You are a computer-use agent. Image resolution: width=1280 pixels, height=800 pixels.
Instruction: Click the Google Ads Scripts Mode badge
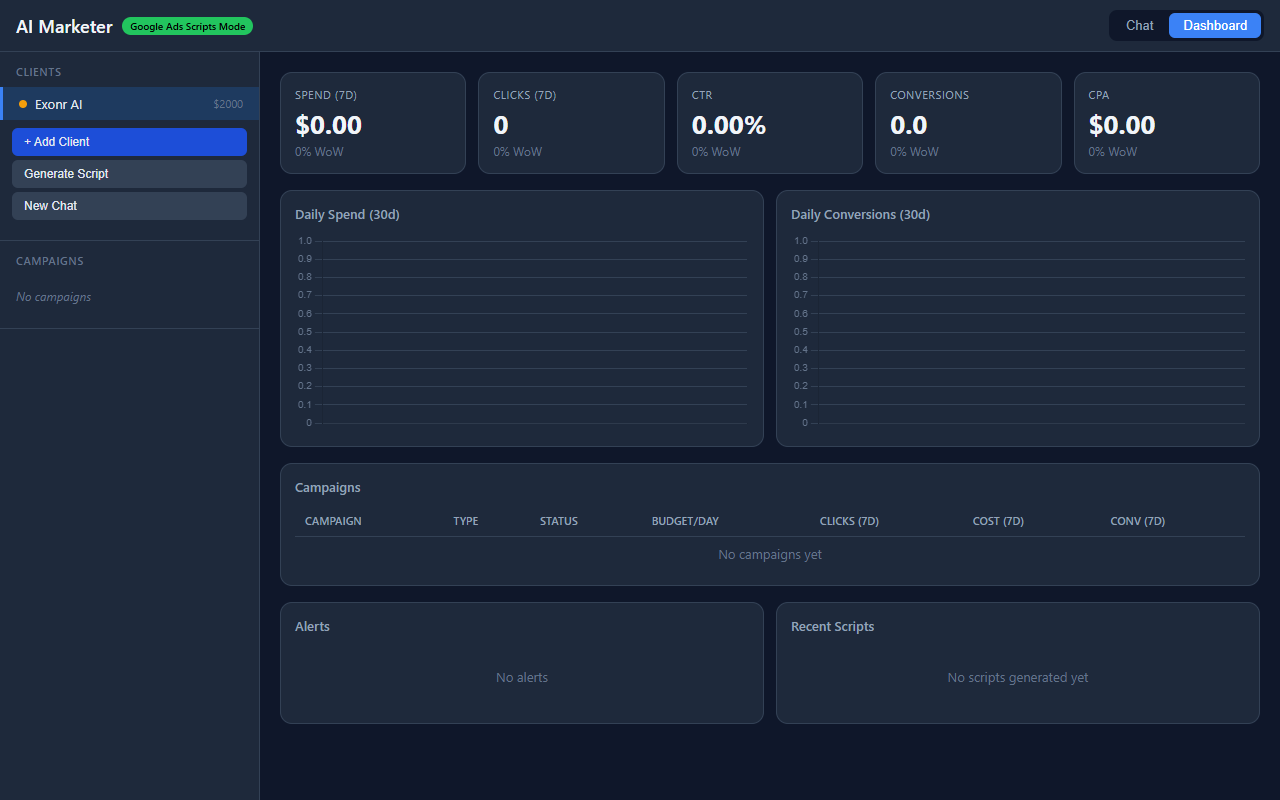[187, 26]
